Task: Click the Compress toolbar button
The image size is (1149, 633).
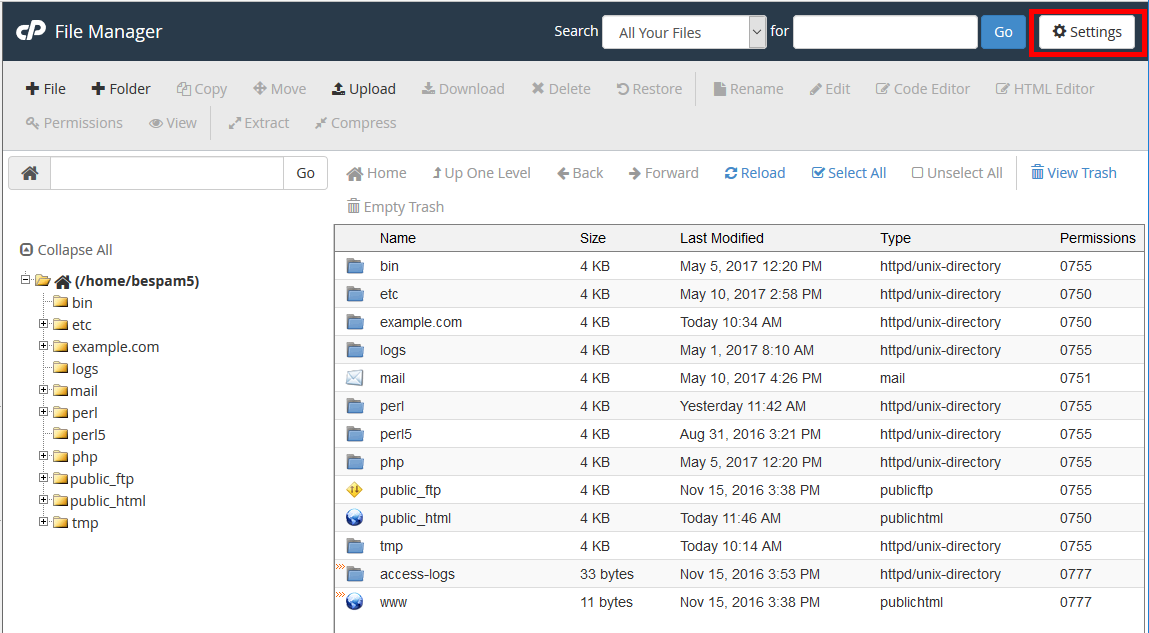Action: 355,123
